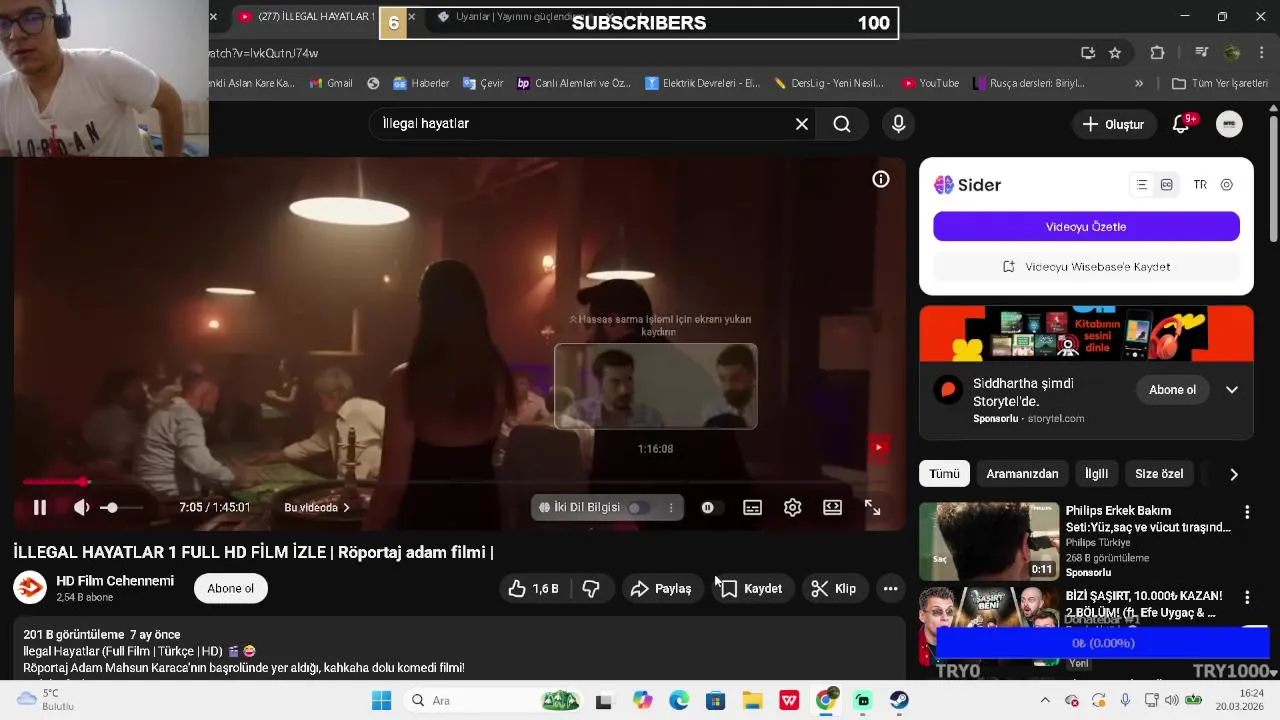The image size is (1280, 720).
Task: Adjust the player volume slider
Action: click(x=120, y=508)
